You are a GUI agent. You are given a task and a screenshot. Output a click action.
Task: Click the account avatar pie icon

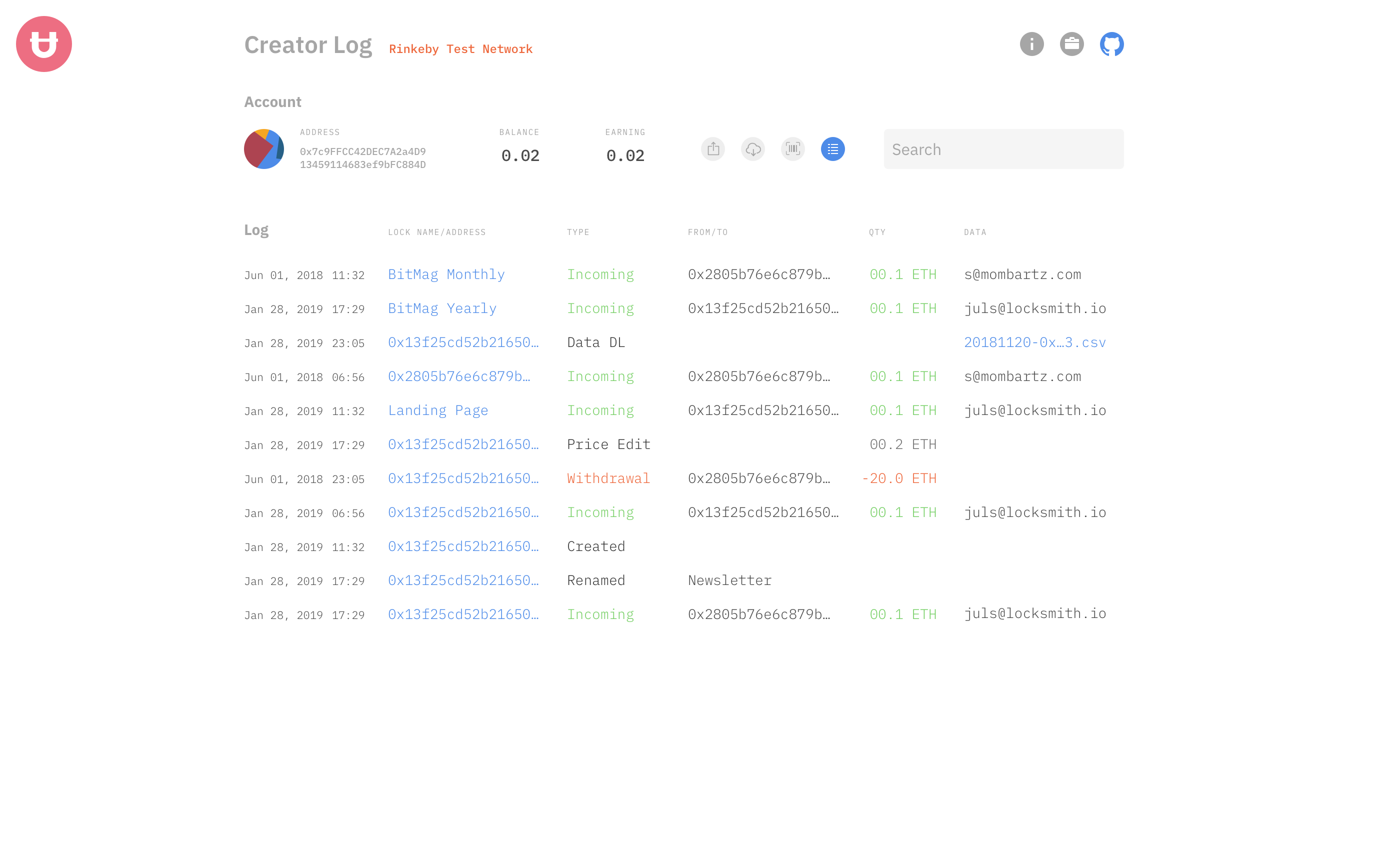(263, 149)
